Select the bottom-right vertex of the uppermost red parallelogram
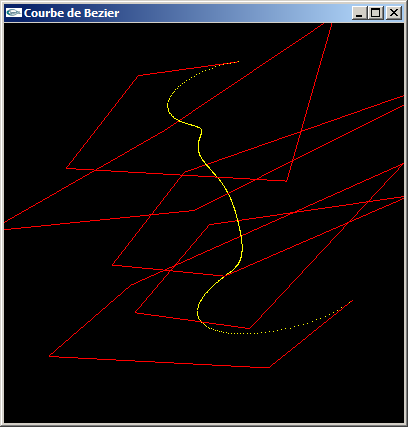 point(286,181)
